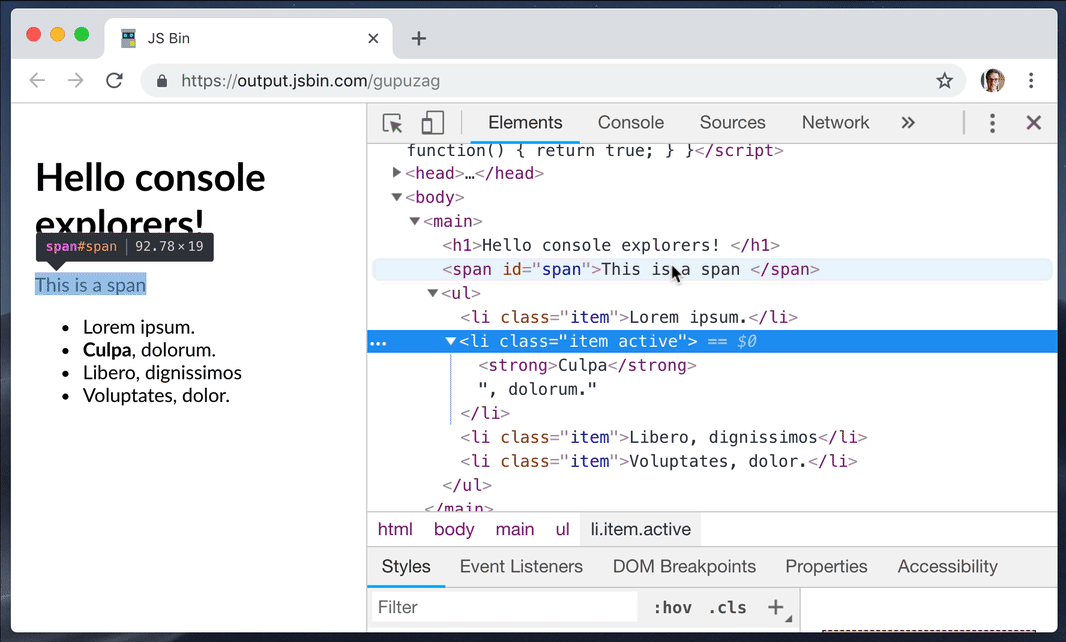
Task: Select the Lorem ipsum li row
Action: (711, 318)
